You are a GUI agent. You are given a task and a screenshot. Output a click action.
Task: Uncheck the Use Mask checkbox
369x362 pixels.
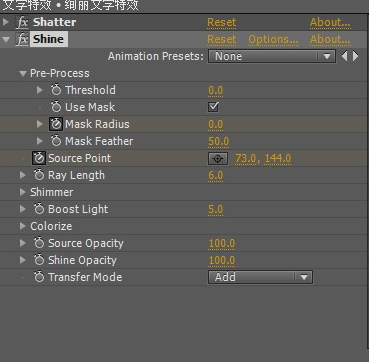pyautogui.click(x=213, y=107)
